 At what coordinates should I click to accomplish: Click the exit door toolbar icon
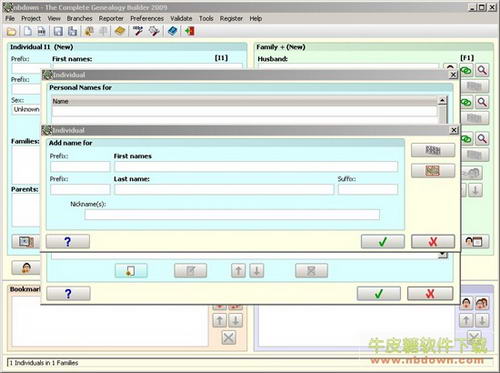coord(189,32)
